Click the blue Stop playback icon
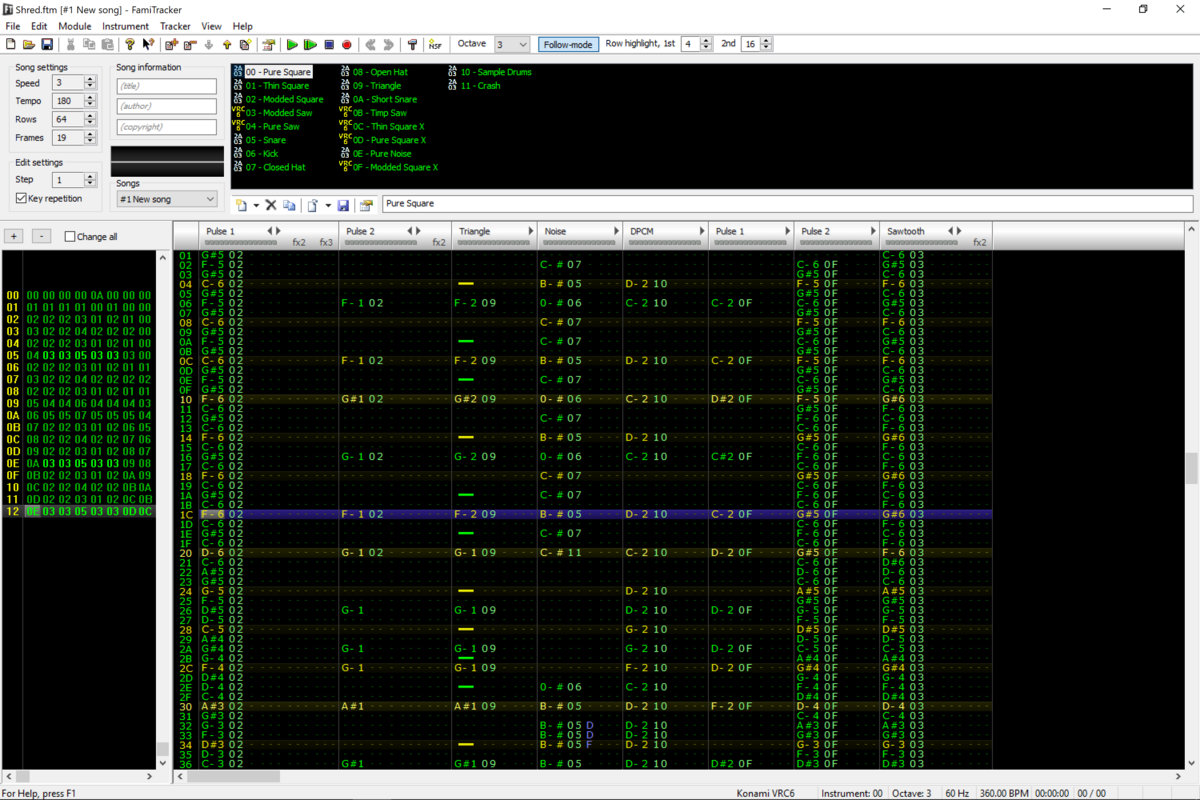1200x800 pixels. 329,45
